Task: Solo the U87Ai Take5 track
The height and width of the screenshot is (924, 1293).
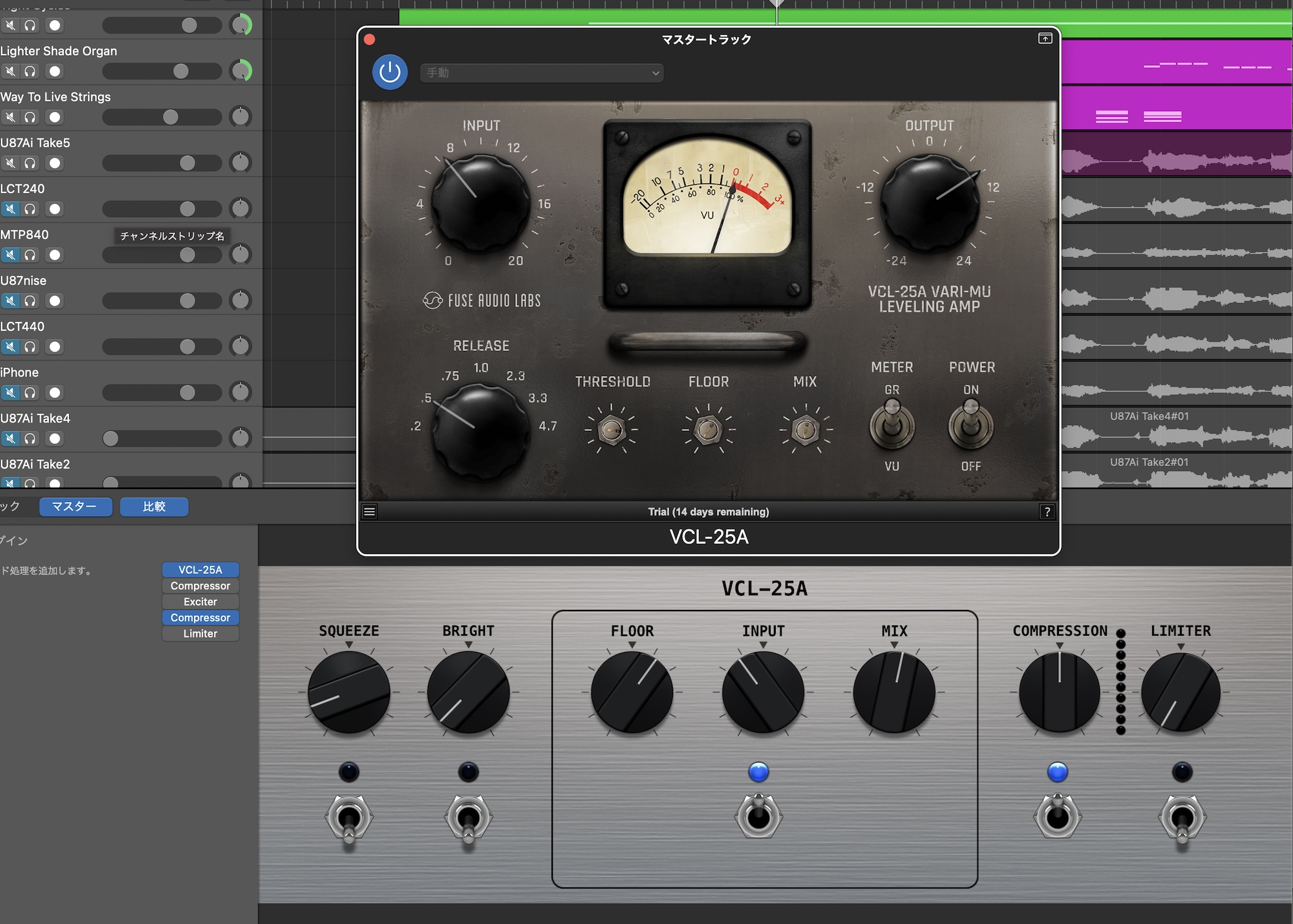Action: tap(30, 163)
